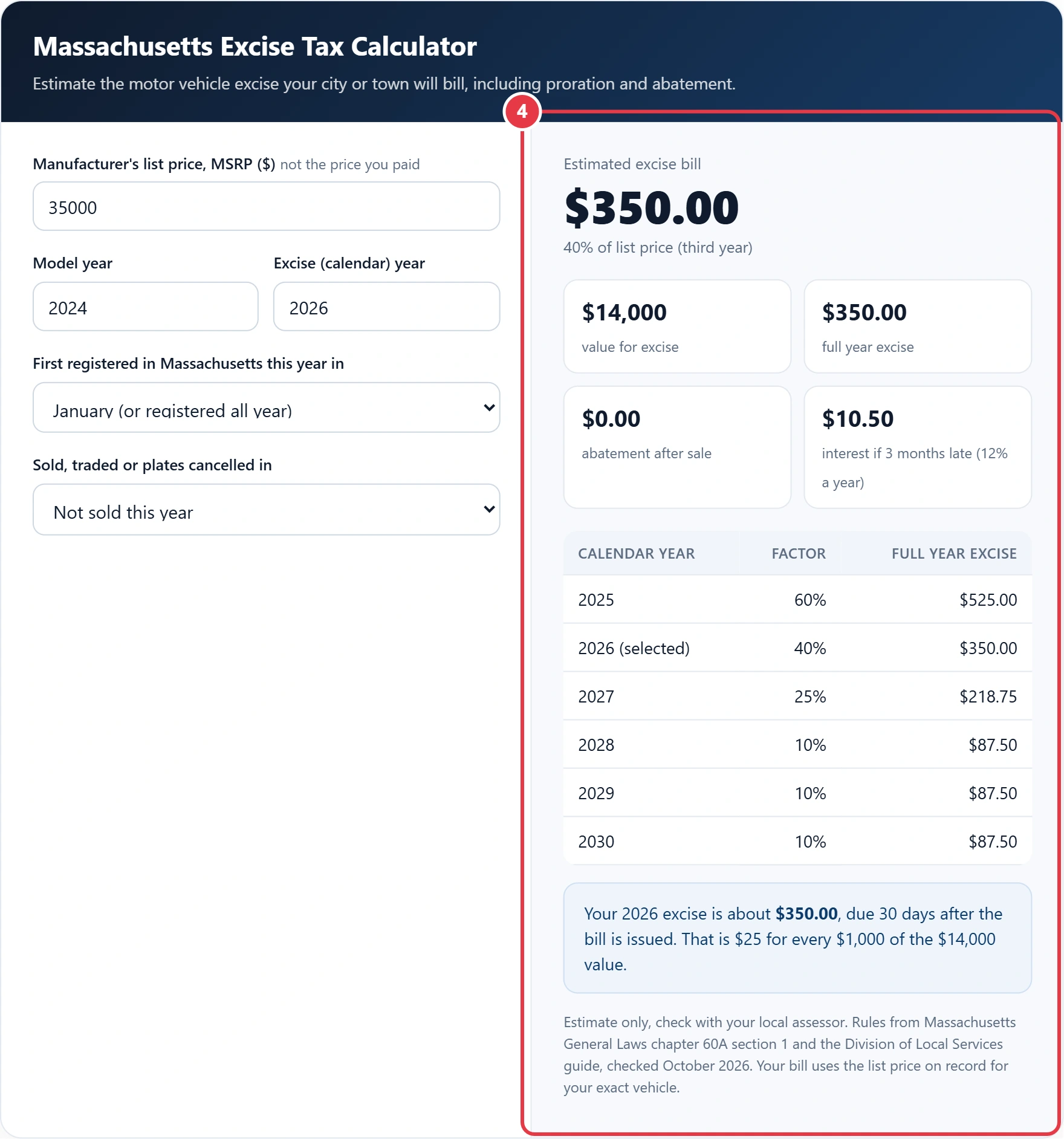Open the First registered month dropdown
The width and height of the screenshot is (1064, 1139).
click(x=266, y=408)
